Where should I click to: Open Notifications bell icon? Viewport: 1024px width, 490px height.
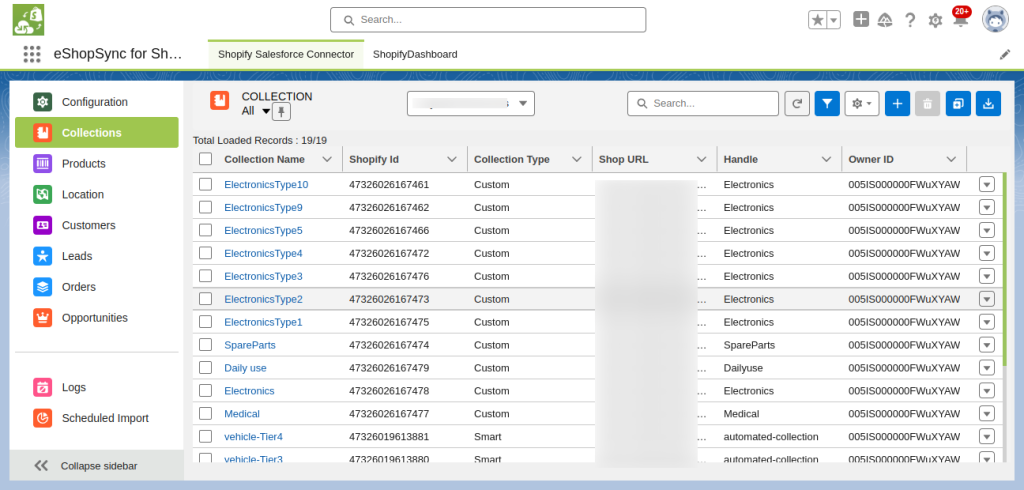961,20
